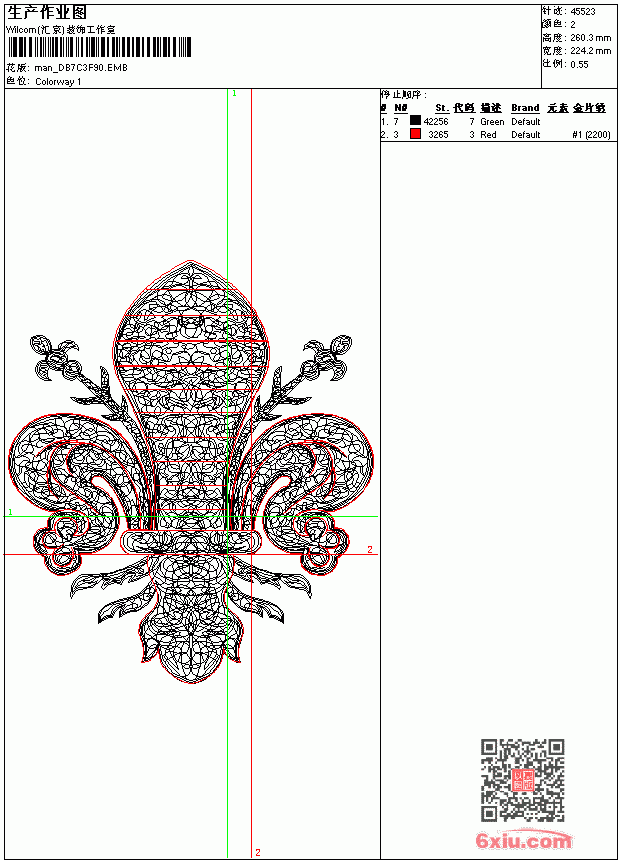Click the green marker 1 atop vertical line

[234, 94]
